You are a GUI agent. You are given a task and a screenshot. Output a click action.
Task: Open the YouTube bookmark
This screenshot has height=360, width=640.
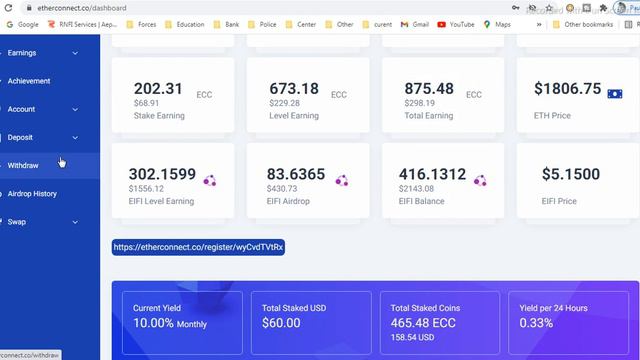pos(456,24)
